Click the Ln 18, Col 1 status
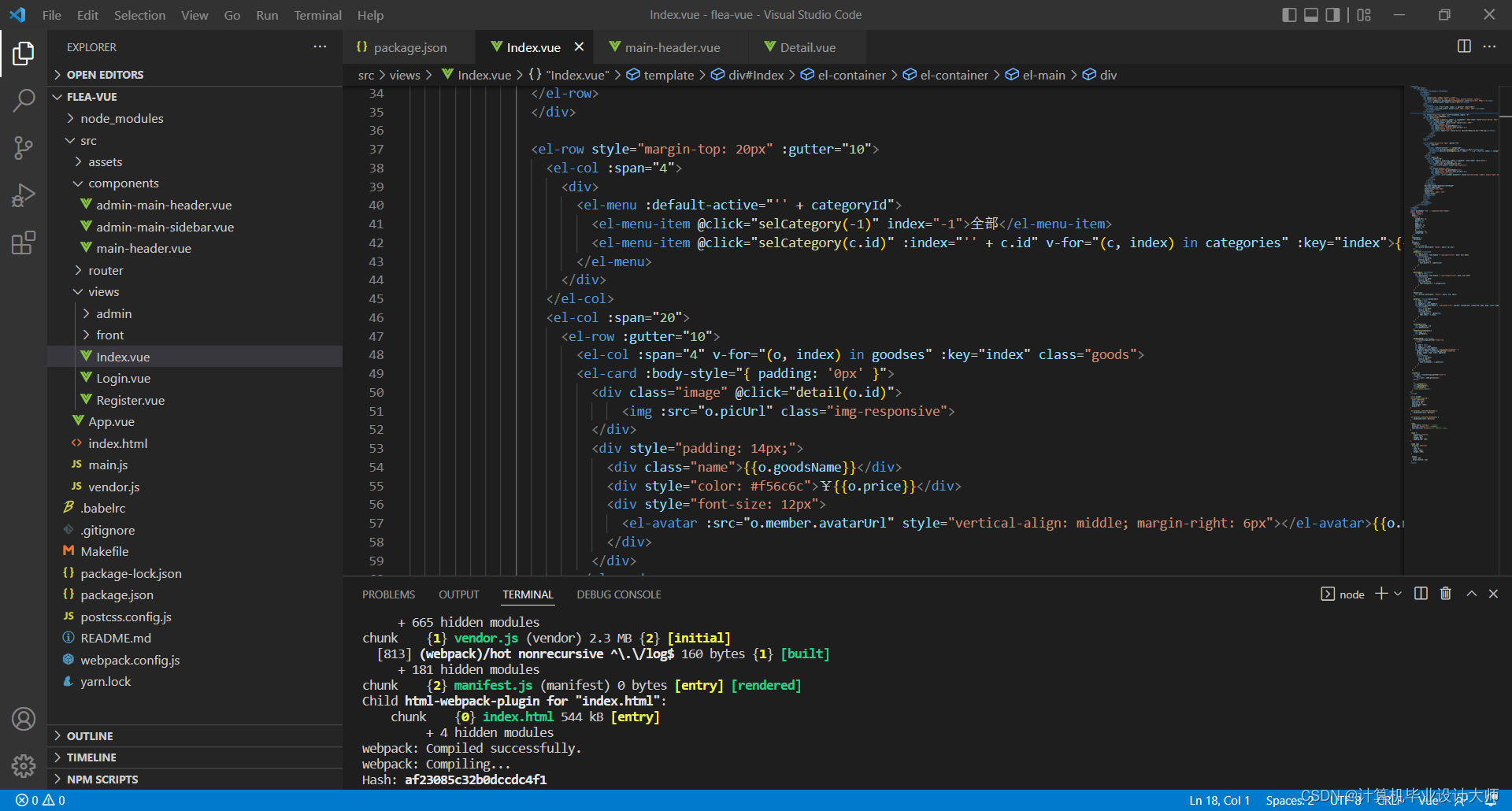This screenshot has height=811, width=1512. (1219, 800)
